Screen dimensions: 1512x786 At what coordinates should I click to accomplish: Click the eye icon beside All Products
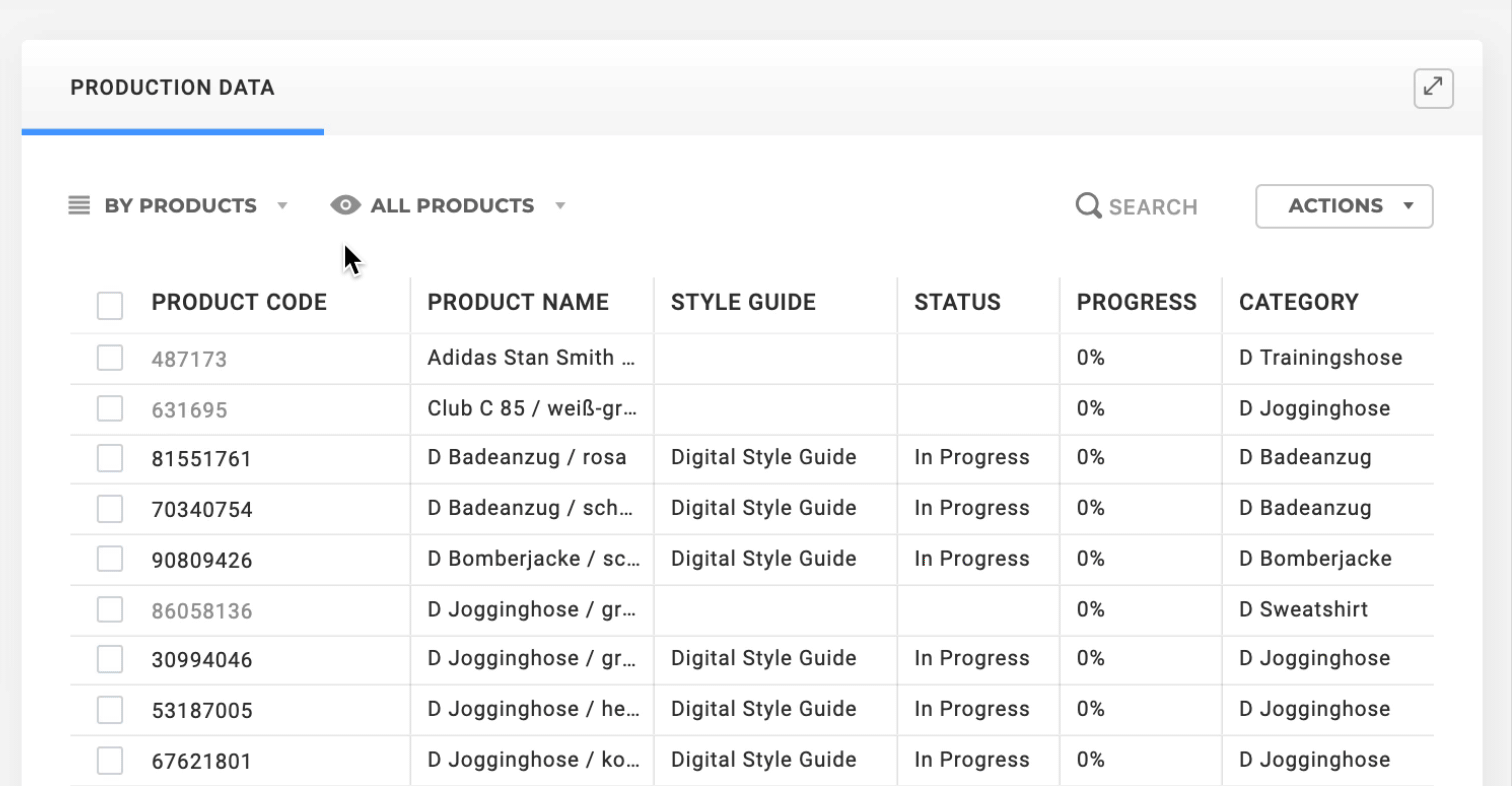345,206
